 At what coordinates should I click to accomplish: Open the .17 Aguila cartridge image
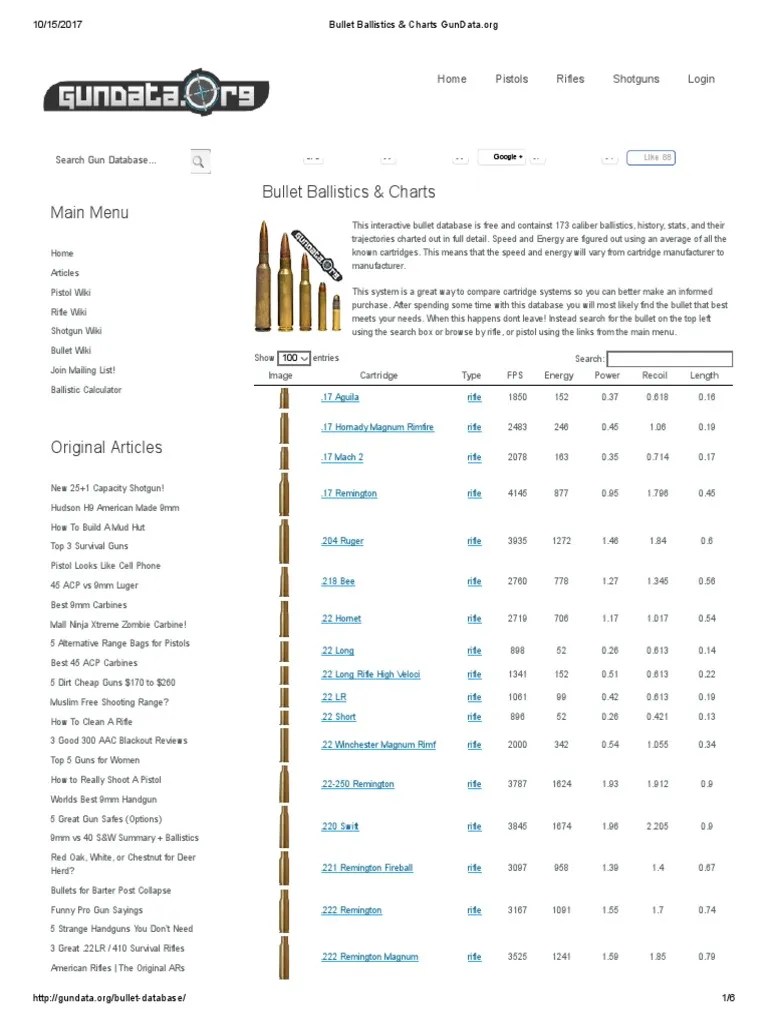point(284,398)
